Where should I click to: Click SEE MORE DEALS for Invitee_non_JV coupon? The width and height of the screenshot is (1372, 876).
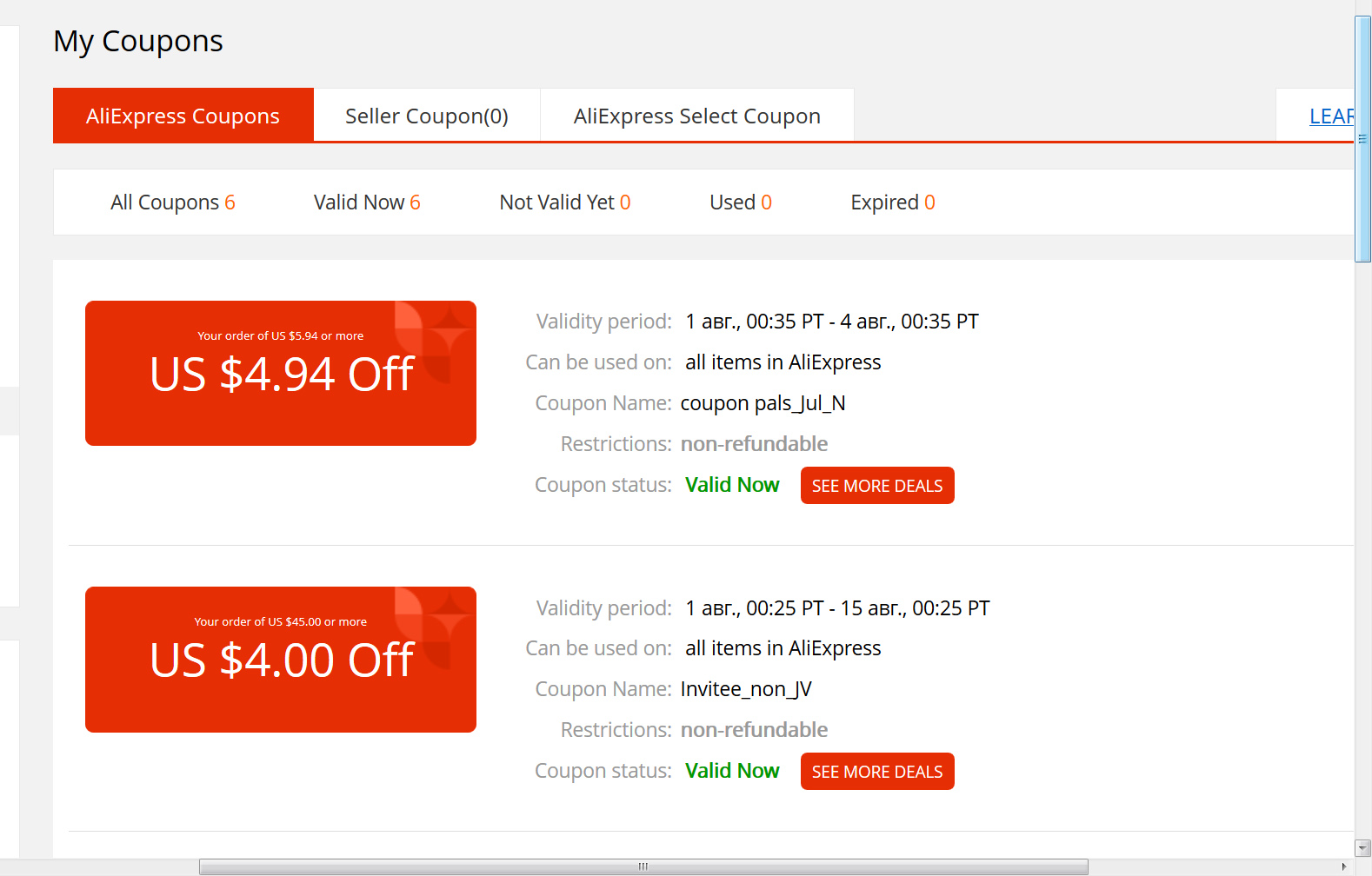click(x=877, y=772)
